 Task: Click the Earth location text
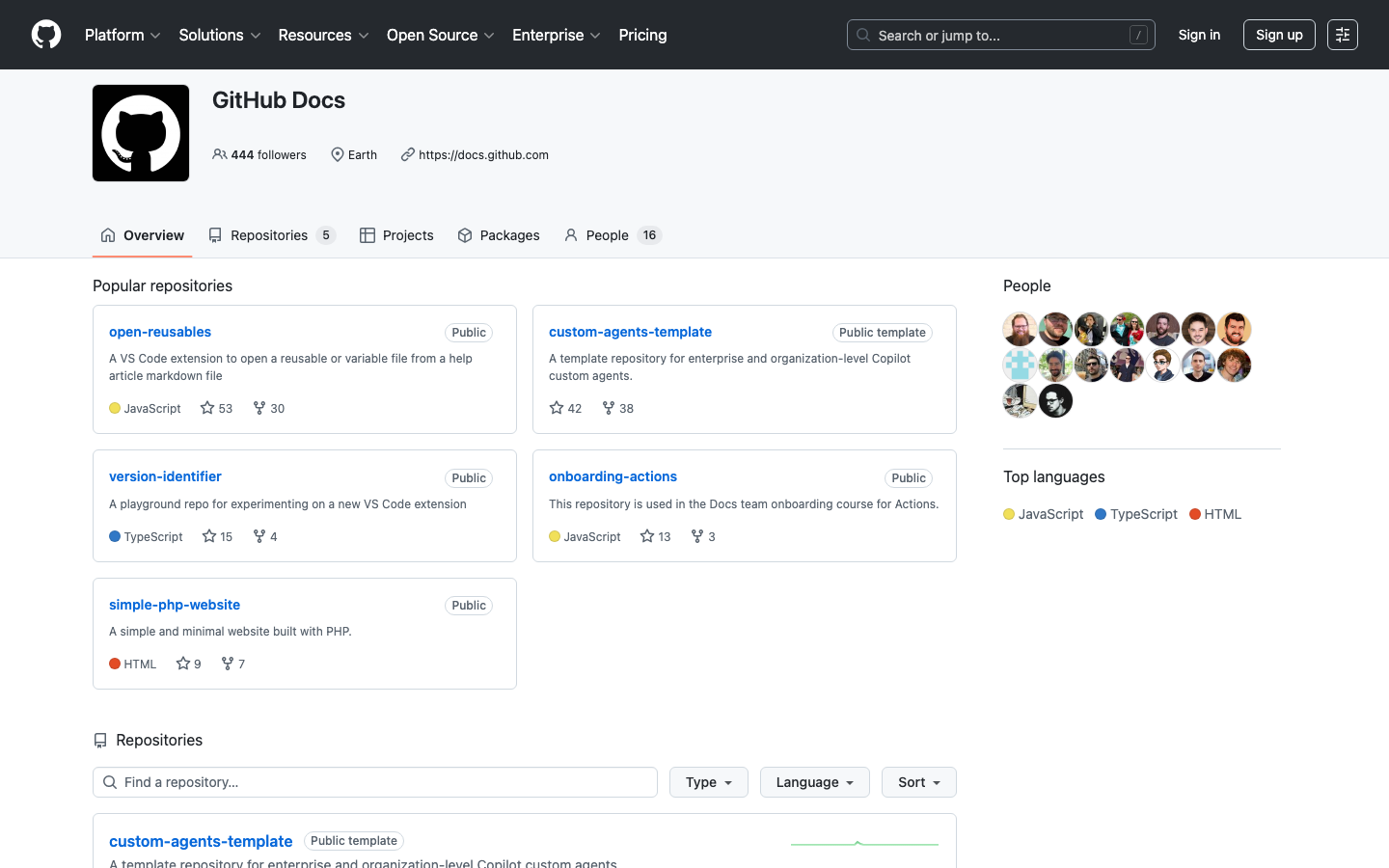(x=363, y=154)
